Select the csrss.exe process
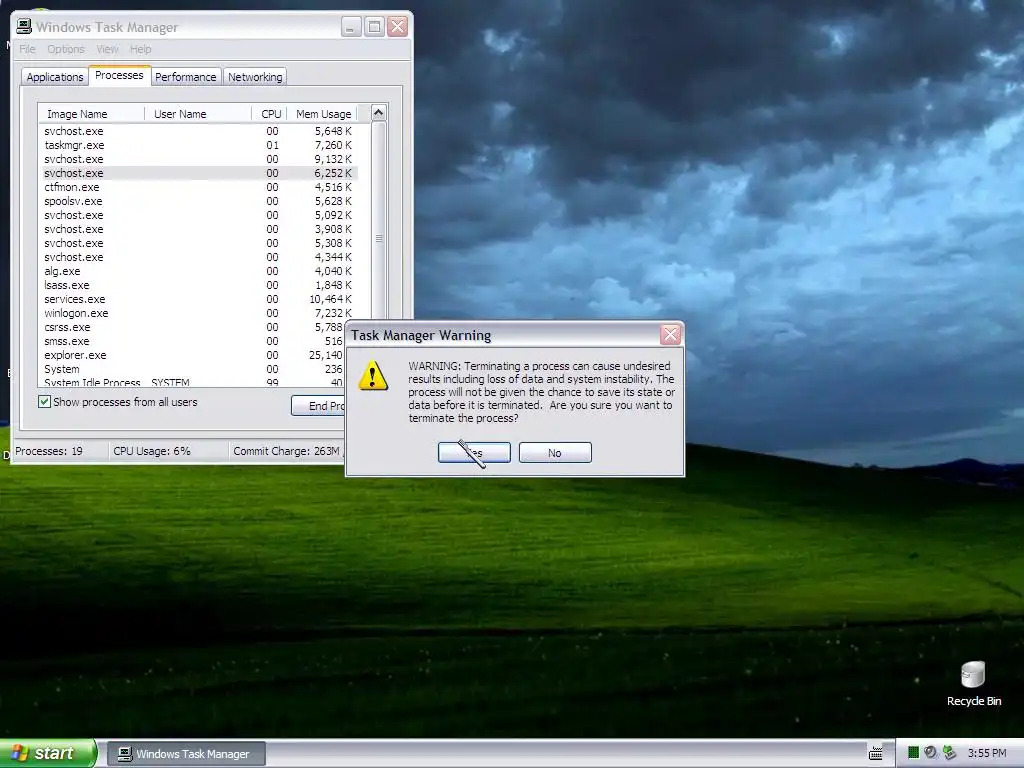1024x768 pixels. pyautogui.click(x=193, y=327)
